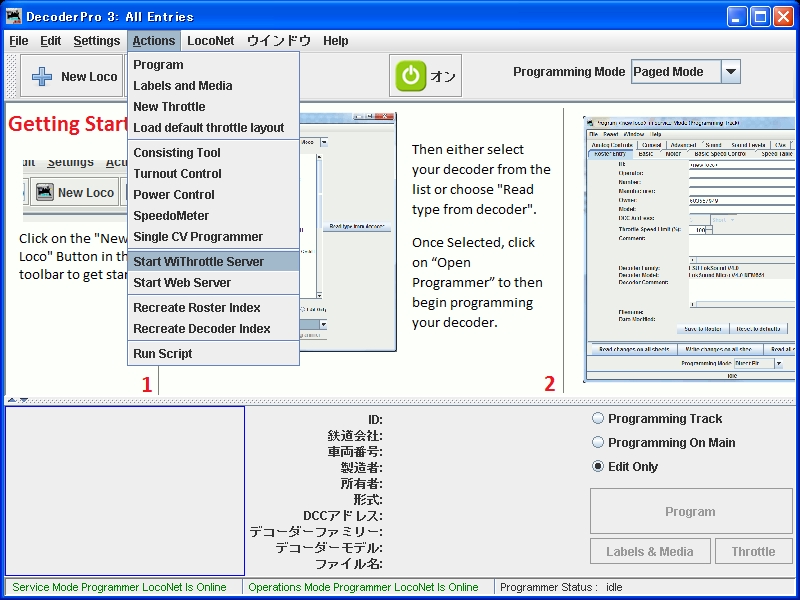
Task: Choose Recreate Decoder Index
Action: pyautogui.click(x=213, y=329)
